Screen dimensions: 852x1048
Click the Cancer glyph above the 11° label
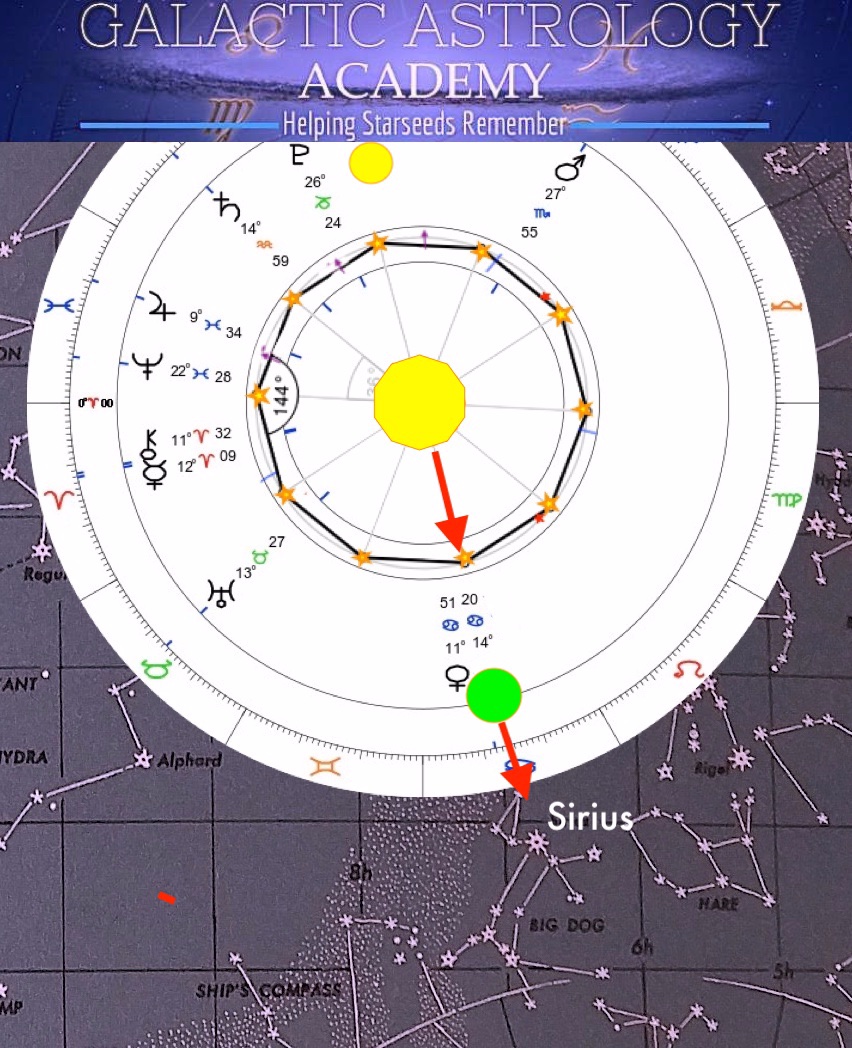coord(450,626)
